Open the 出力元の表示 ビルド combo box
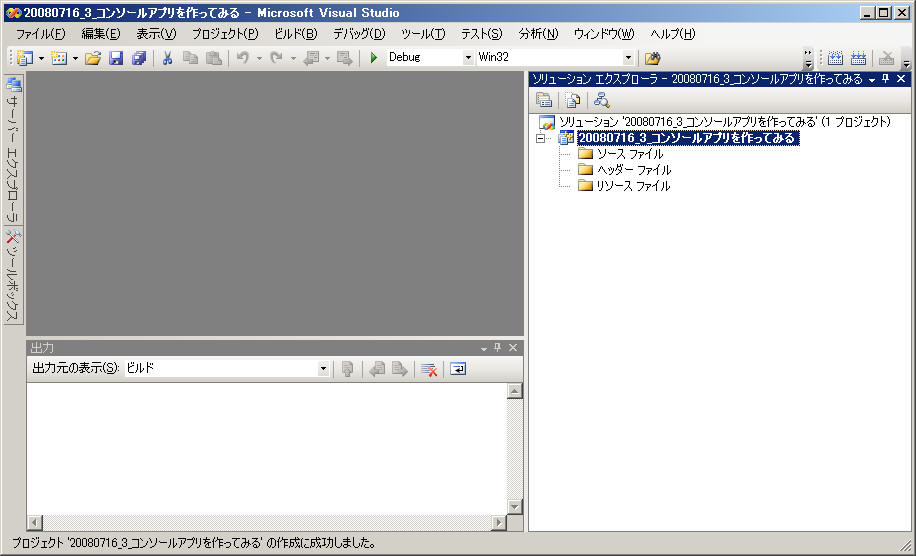The image size is (916, 556). [323, 369]
